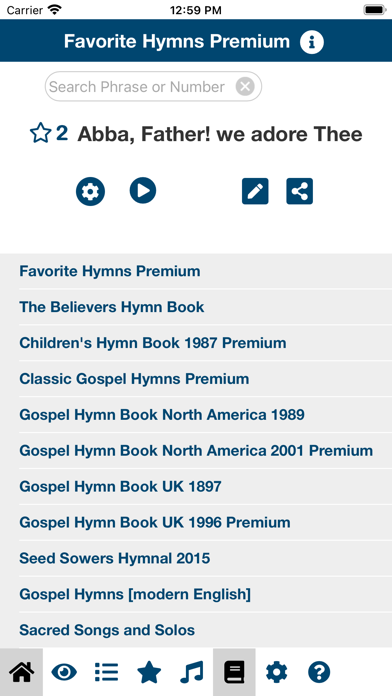The image size is (392, 696).
Task: Tap the info icon beside the app title
Action: [x=312, y=42]
